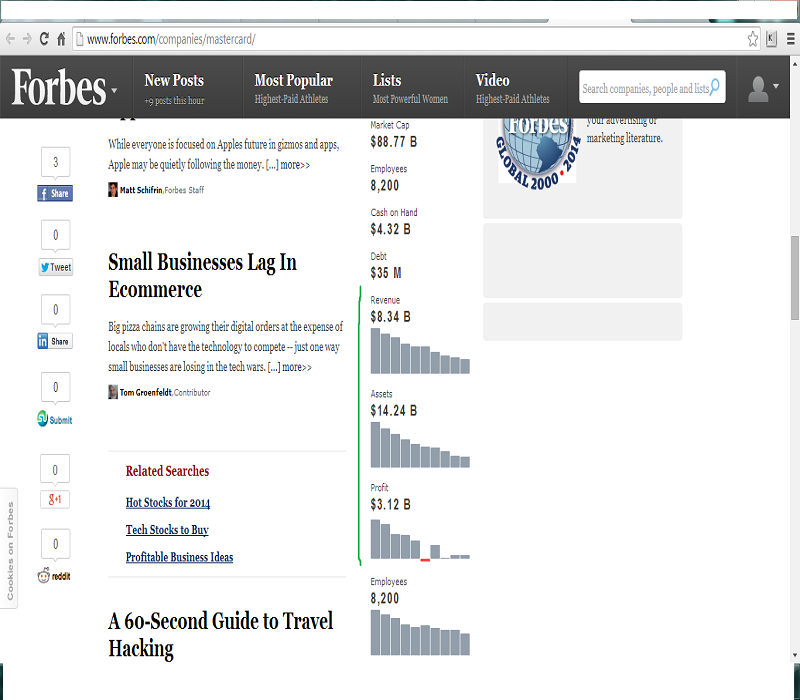The image size is (800, 700).
Task: Read 'Small Businesses Lag In Ecommerce' article
Action: point(202,276)
